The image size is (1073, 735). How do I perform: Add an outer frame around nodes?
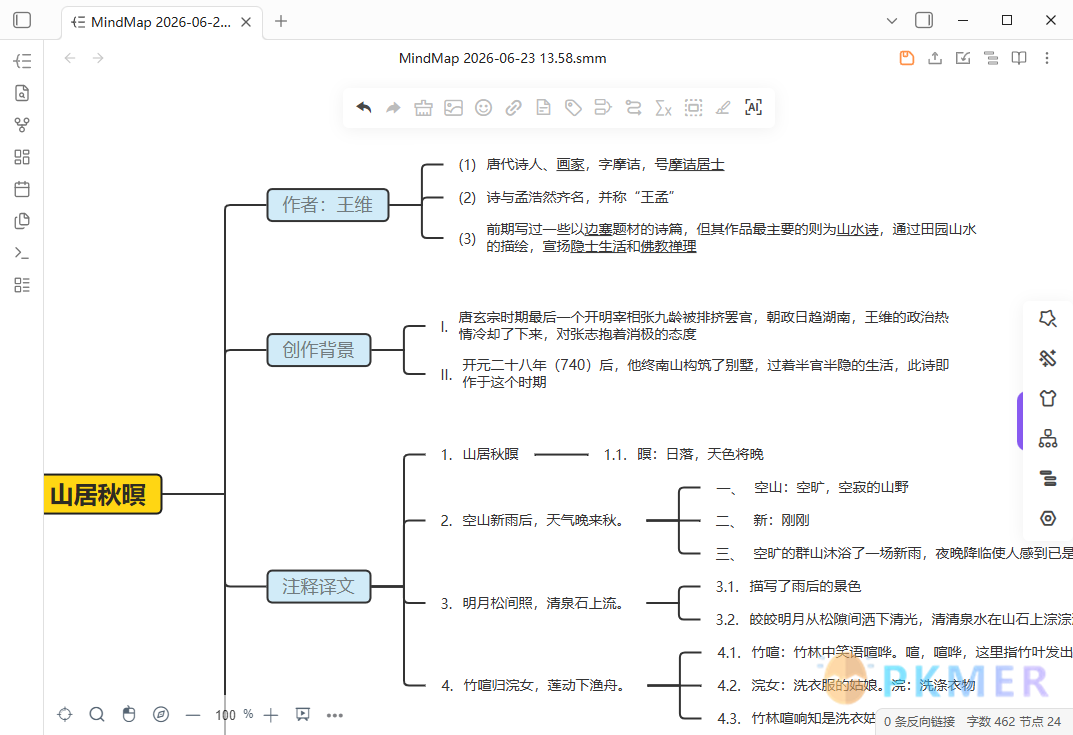[693, 107]
